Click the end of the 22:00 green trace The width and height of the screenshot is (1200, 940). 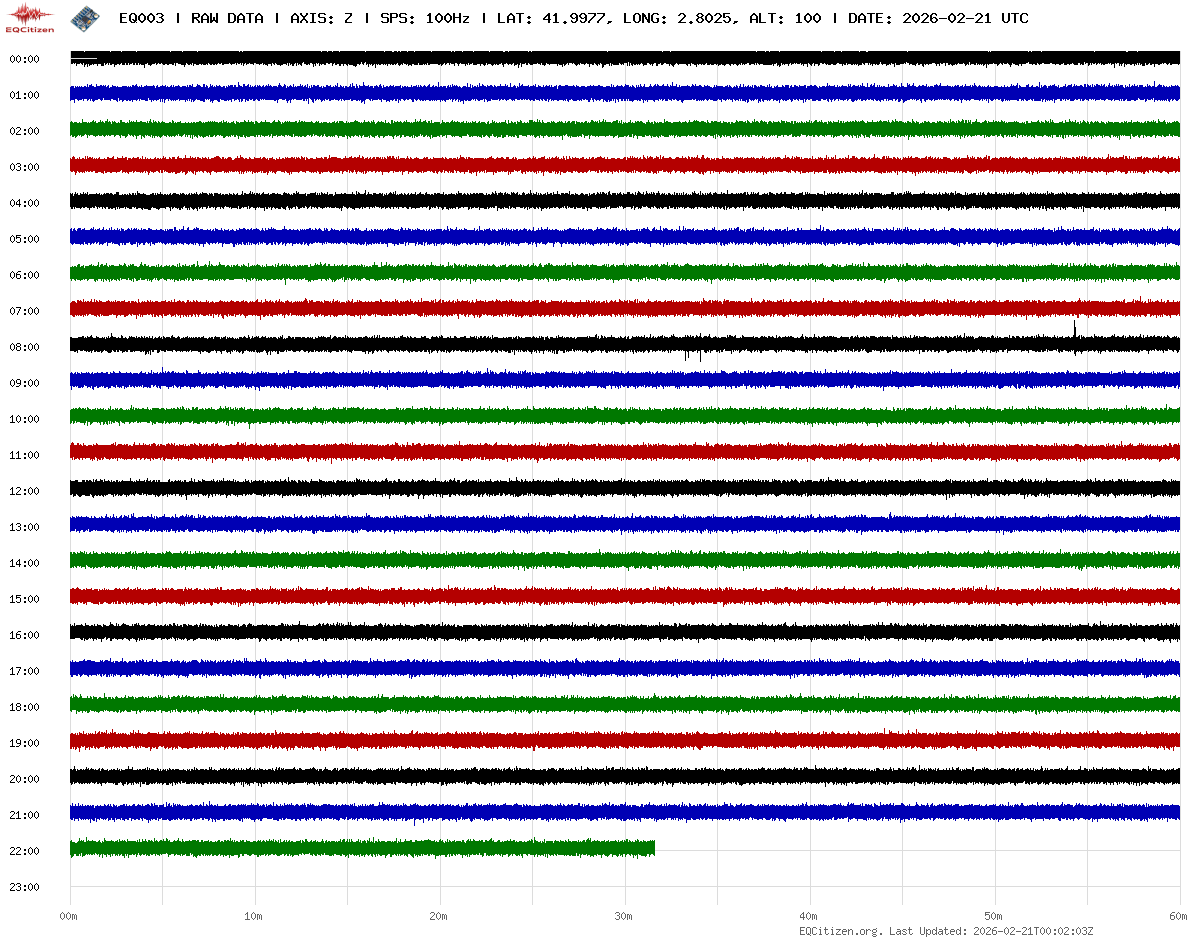pos(653,848)
